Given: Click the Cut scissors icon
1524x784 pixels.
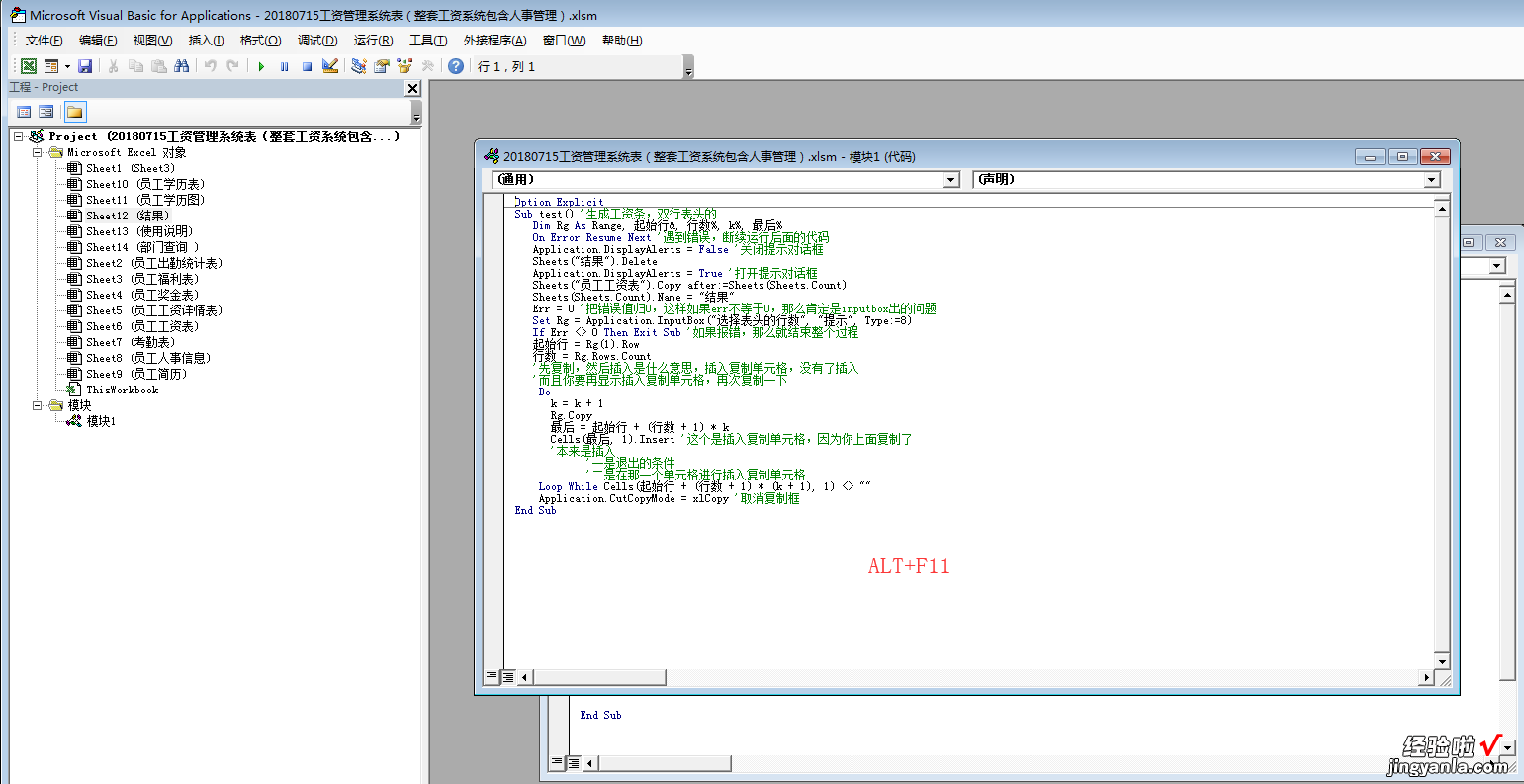Looking at the screenshot, I should (x=113, y=66).
